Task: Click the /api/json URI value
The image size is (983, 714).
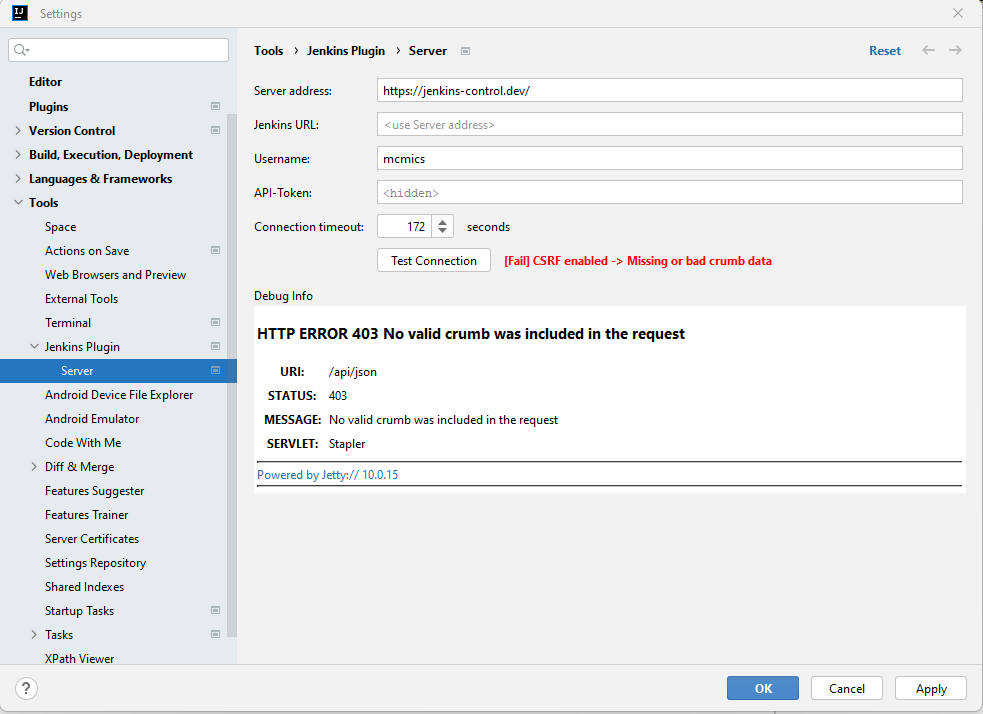Action: tap(353, 372)
